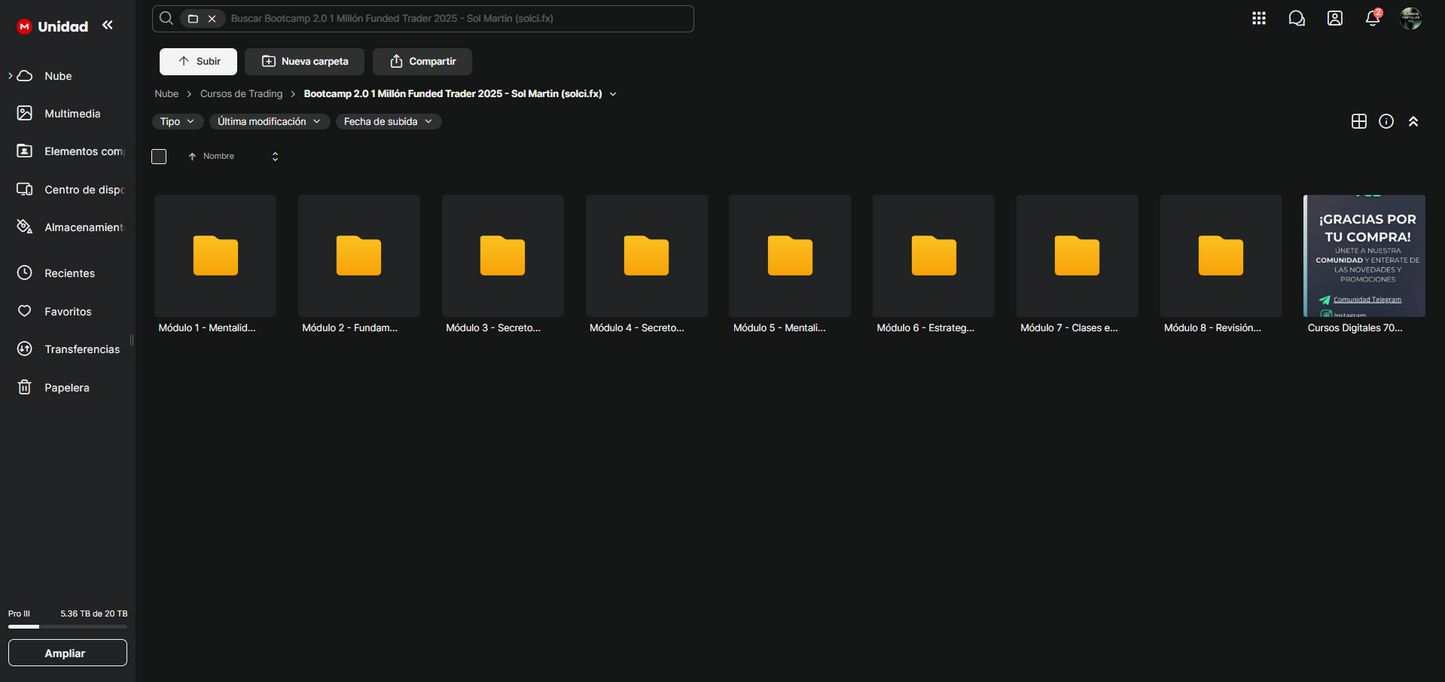Open the contacts icon

(1335, 18)
